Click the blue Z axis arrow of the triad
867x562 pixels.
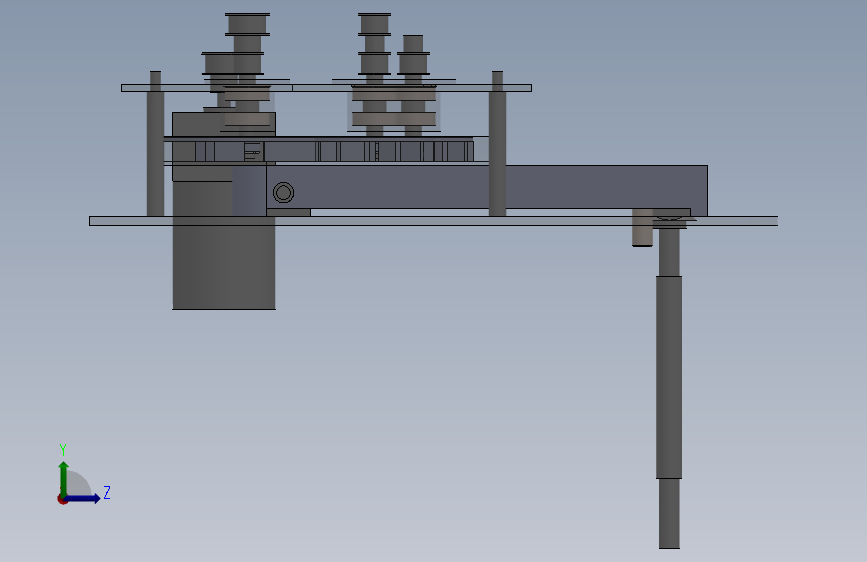83,498
